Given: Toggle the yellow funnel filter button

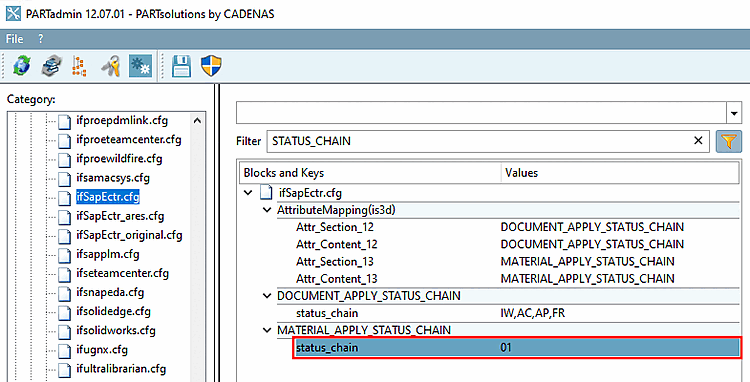Looking at the screenshot, I should pyautogui.click(x=728, y=141).
